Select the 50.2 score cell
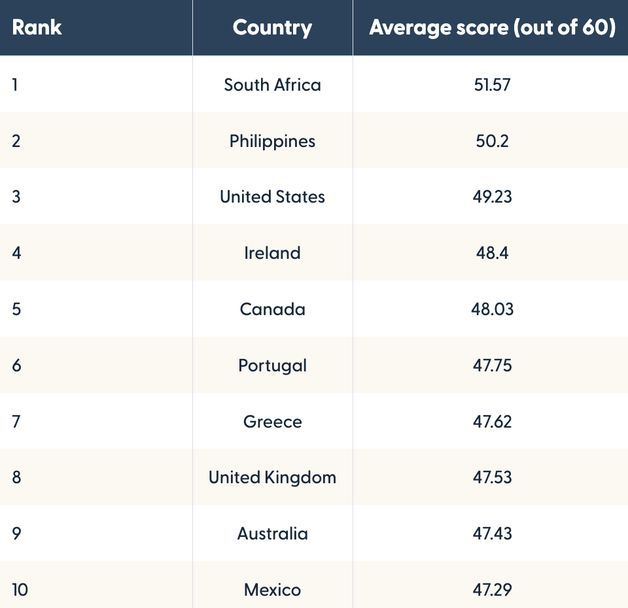This screenshot has width=628, height=608. [492, 141]
